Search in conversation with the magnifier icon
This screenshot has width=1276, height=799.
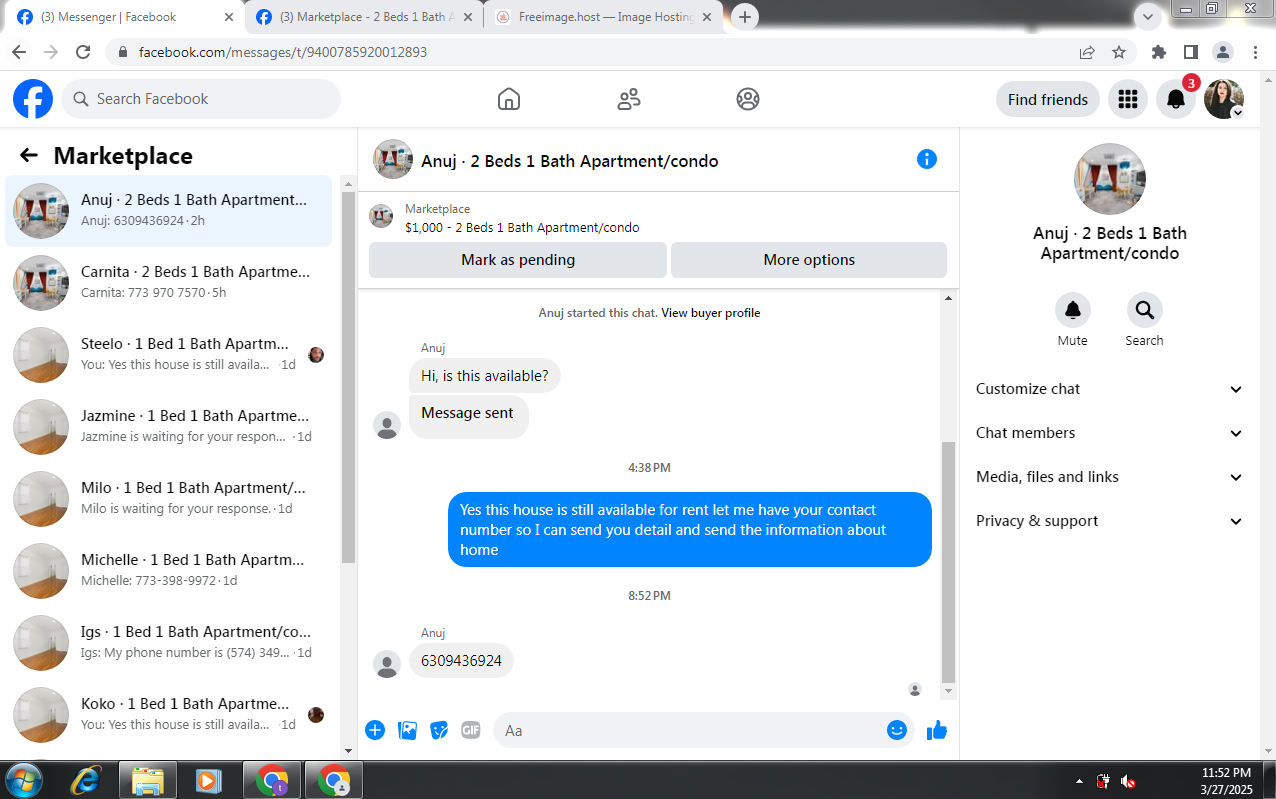coord(1145,310)
